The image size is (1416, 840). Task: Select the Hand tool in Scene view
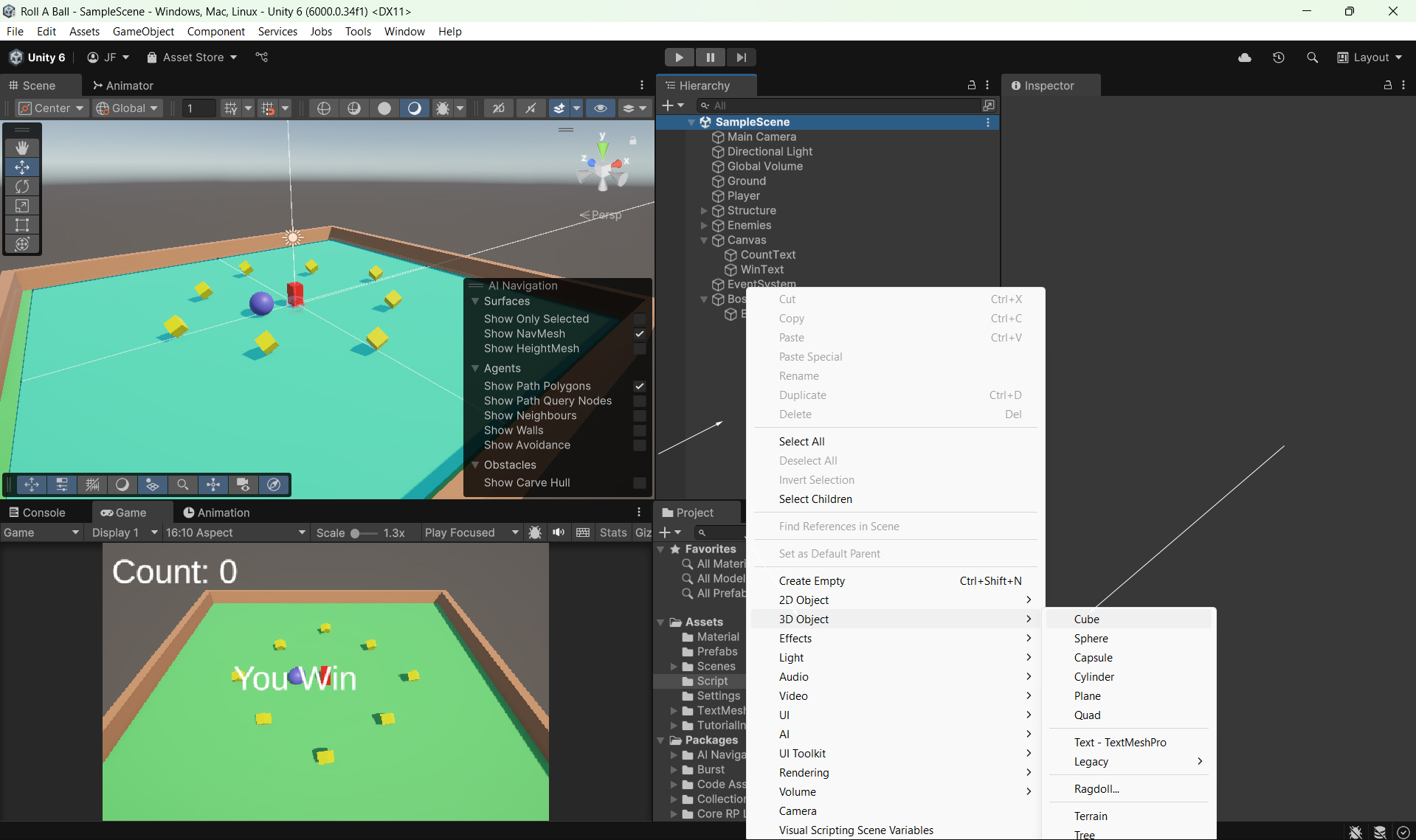pyautogui.click(x=22, y=148)
